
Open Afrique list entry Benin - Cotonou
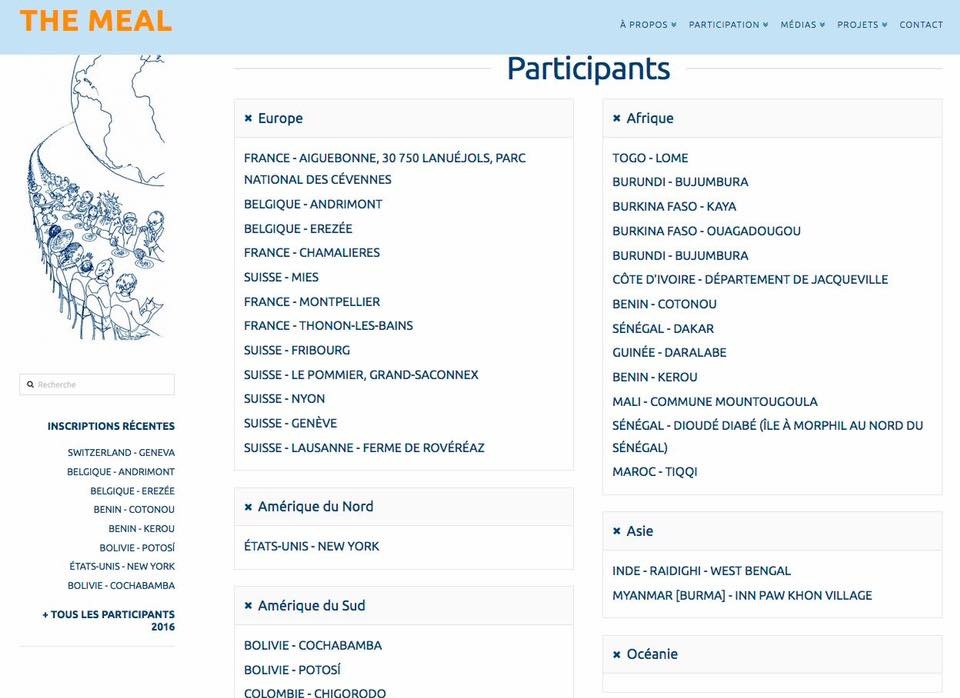click(x=664, y=304)
